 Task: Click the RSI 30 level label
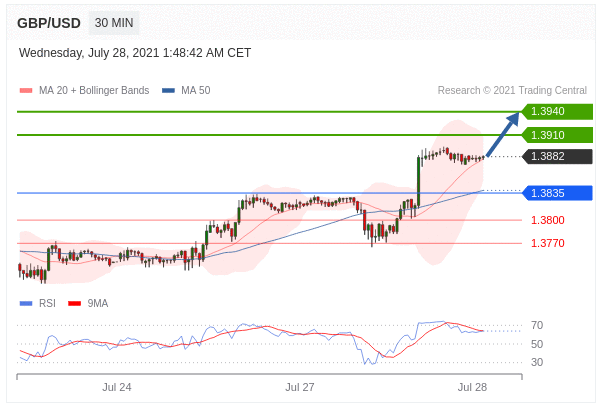[537, 362]
